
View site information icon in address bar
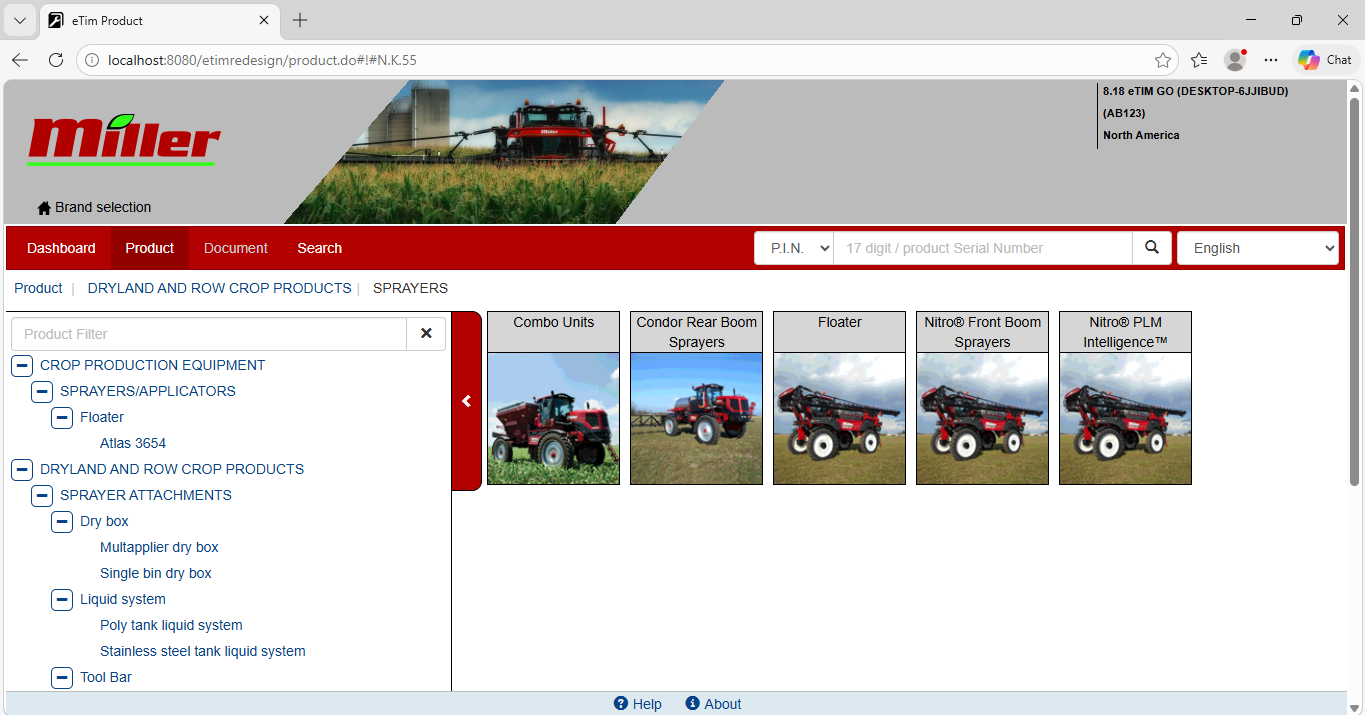(92, 60)
